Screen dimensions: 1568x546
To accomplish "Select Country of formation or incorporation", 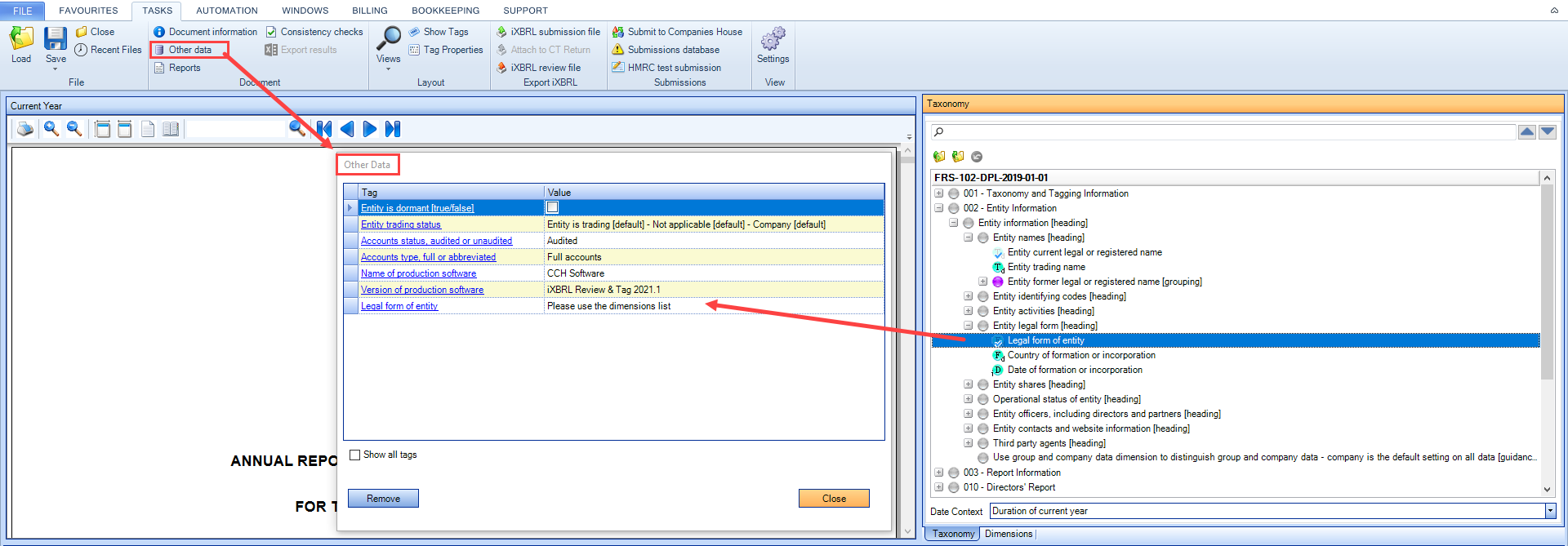I will click(x=1081, y=355).
